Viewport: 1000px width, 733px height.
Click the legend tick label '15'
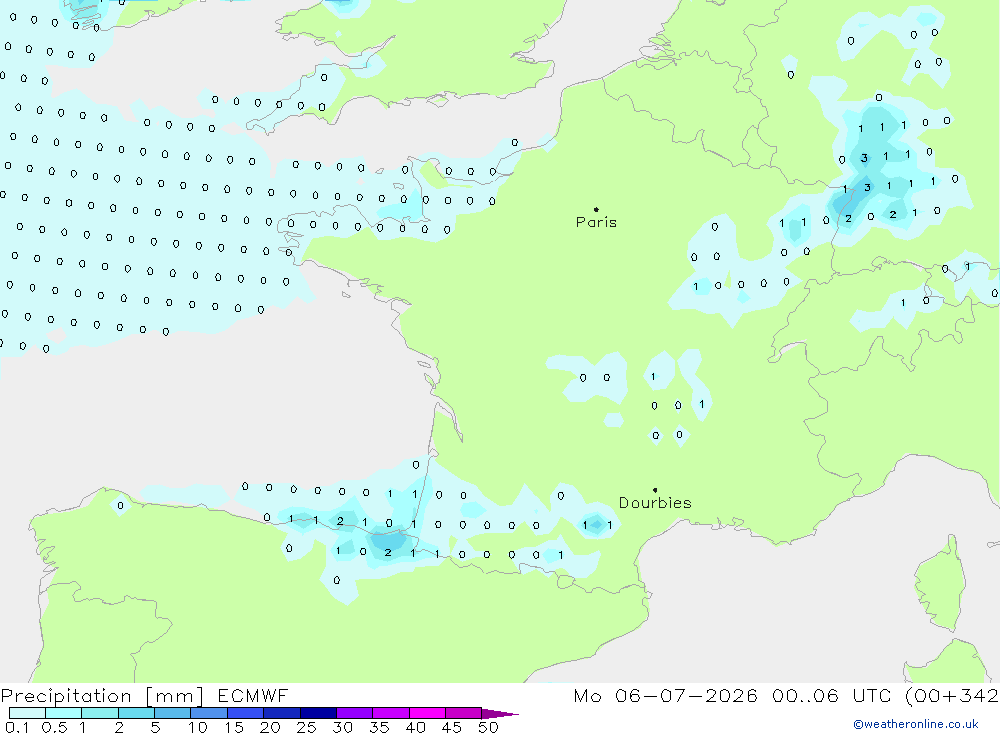coord(234,727)
